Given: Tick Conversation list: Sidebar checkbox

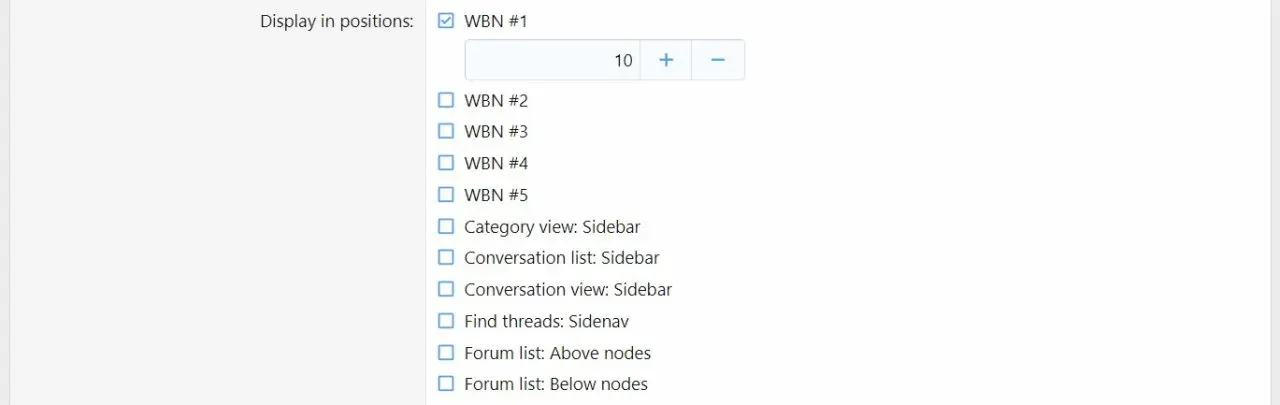Looking at the screenshot, I should point(446,257).
